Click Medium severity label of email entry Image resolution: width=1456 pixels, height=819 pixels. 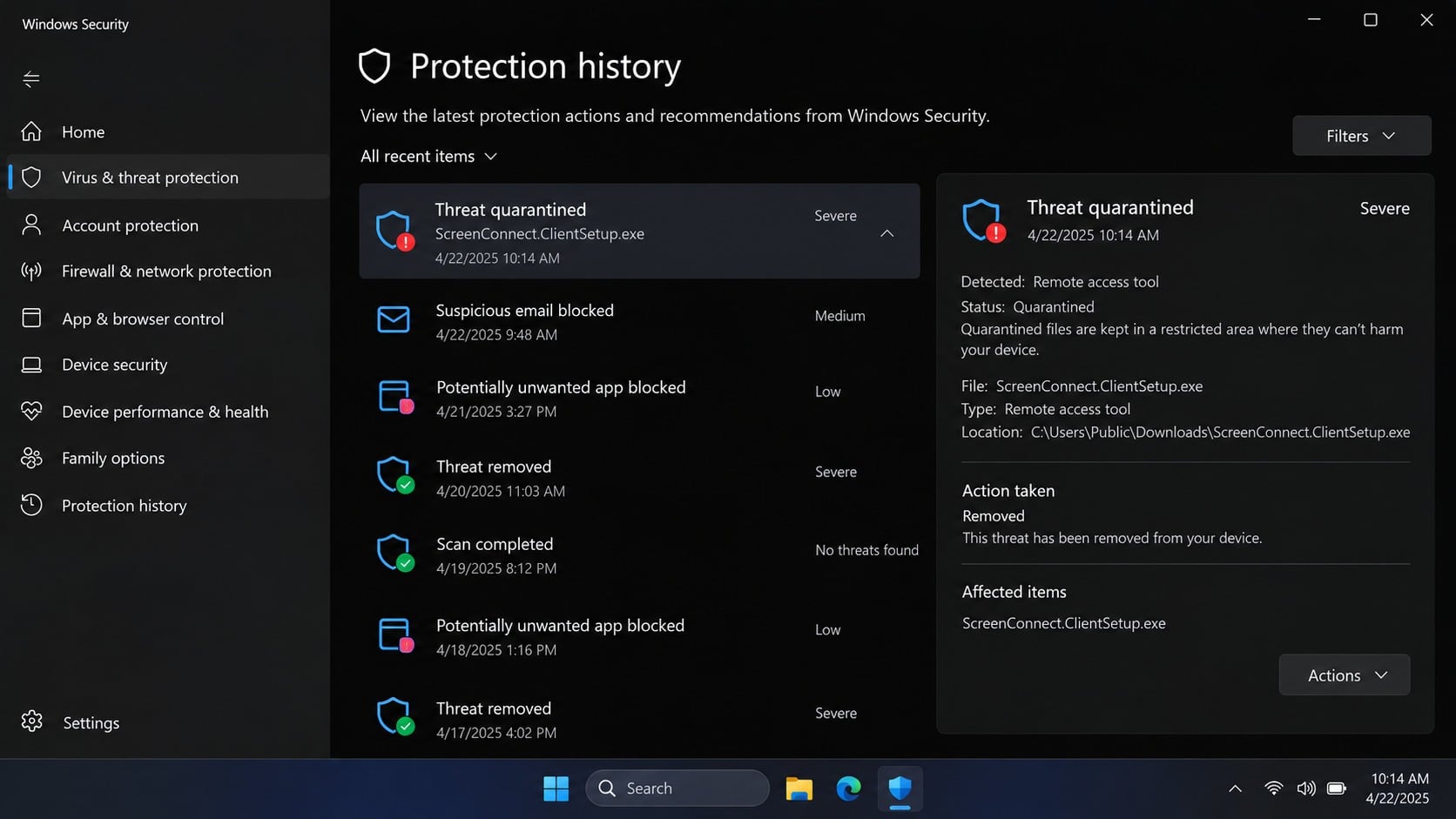click(839, 316)
